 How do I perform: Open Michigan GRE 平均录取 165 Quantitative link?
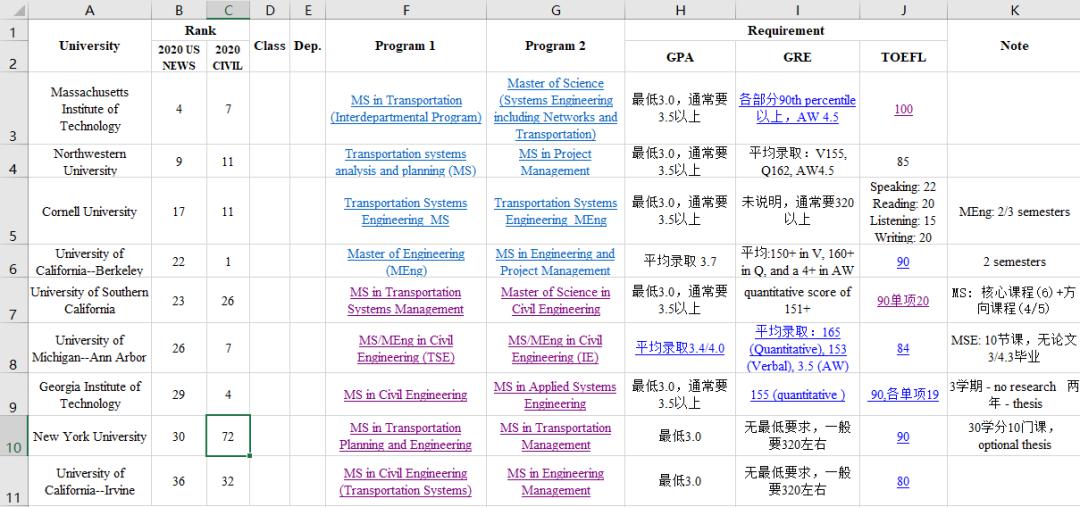coord(797,349)
